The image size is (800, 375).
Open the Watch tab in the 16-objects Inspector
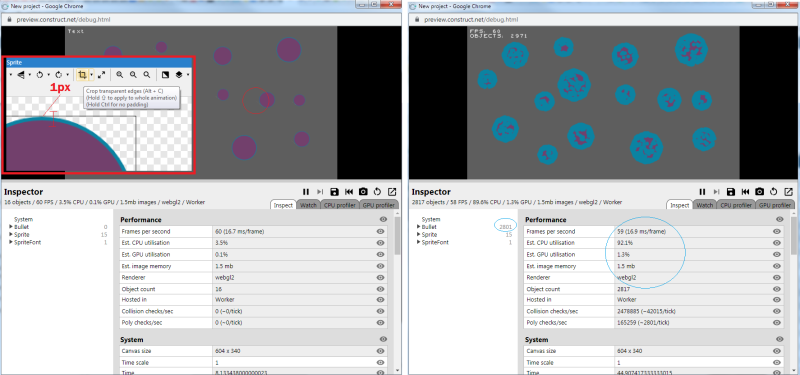[x=308, y=205]
